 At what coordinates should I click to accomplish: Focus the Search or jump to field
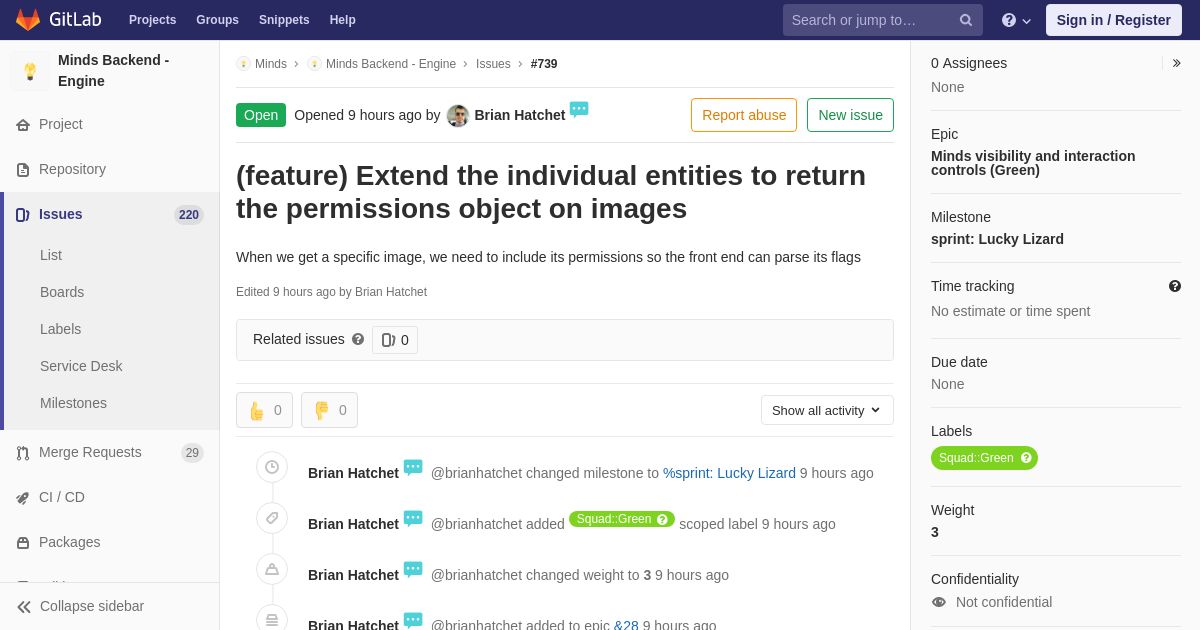coord(883,20)
